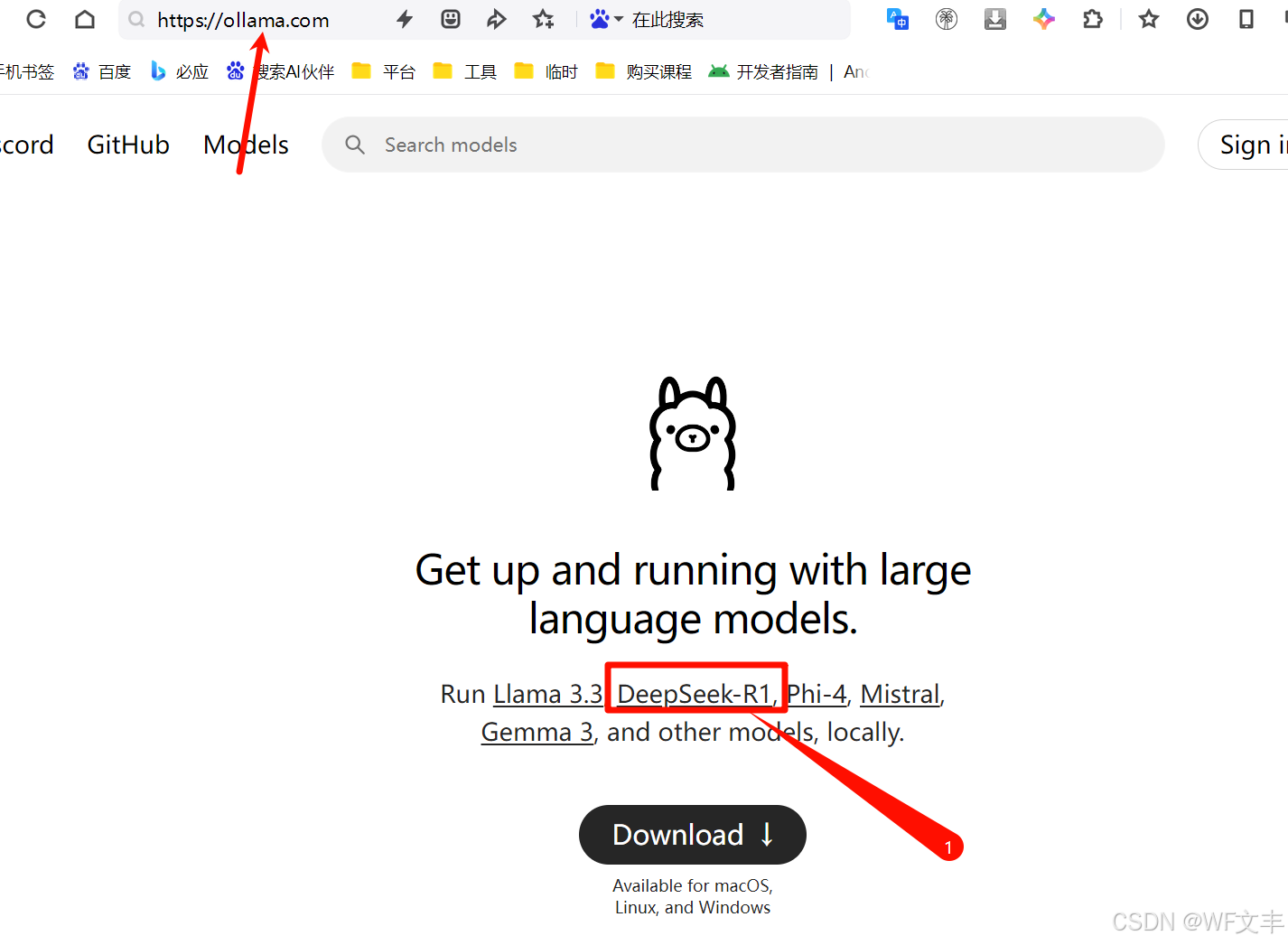
Task: Click the Download button
Action: coord(693,835)
